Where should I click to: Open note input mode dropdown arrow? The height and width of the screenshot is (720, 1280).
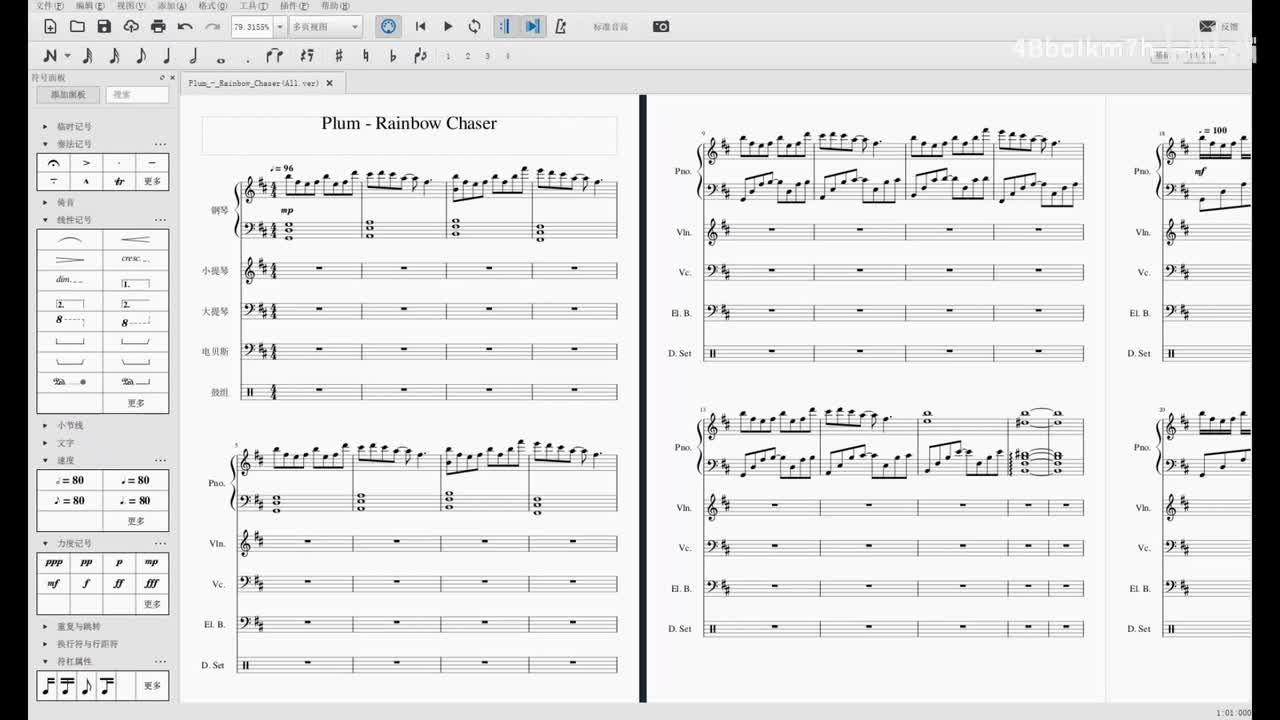point(67,56)
